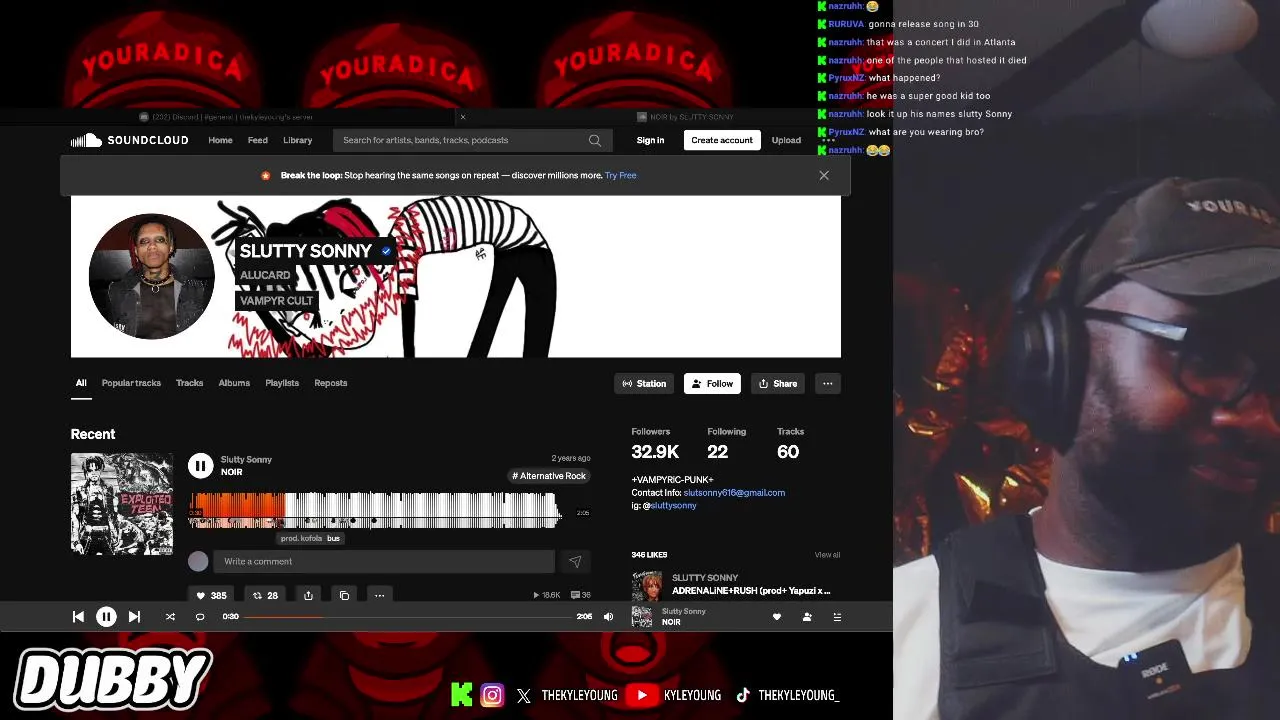Click the 36 comments count icon
This screenshot has width=1280, height=720.
[x=580, y=595]
